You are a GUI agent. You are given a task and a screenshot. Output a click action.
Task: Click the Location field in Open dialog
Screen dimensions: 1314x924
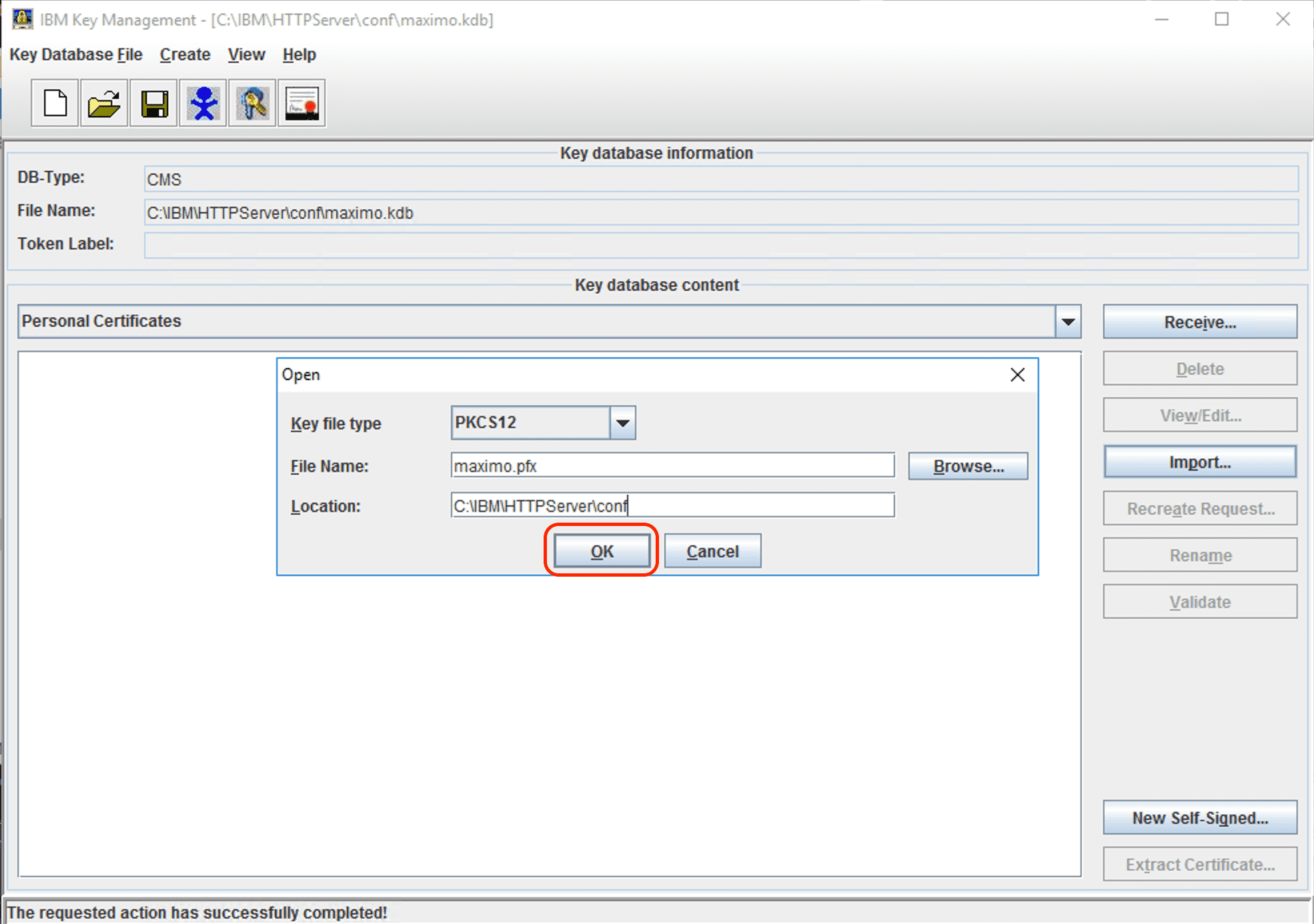click(x=672, y=505)
